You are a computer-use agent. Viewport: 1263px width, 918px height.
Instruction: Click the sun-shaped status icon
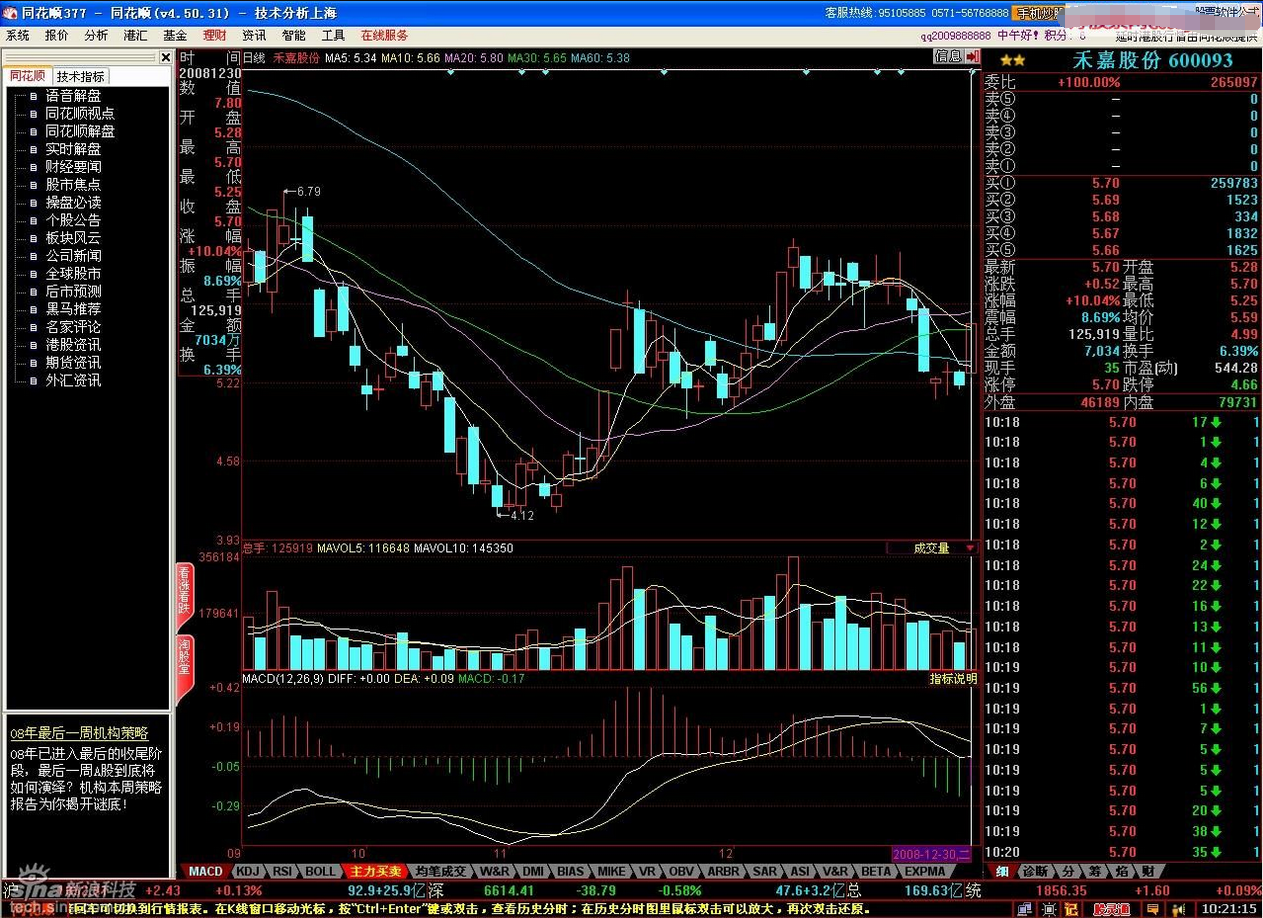tap(1048, 908)
